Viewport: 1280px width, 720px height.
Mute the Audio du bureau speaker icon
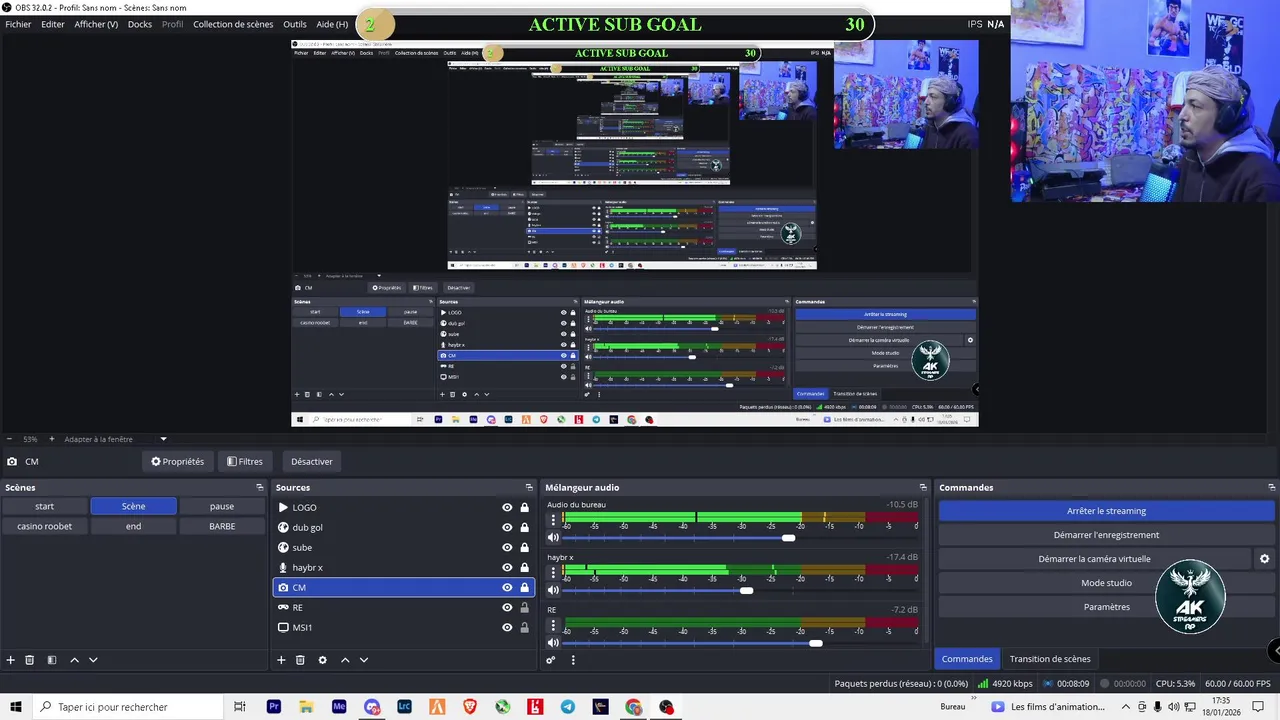coord(553,538)
